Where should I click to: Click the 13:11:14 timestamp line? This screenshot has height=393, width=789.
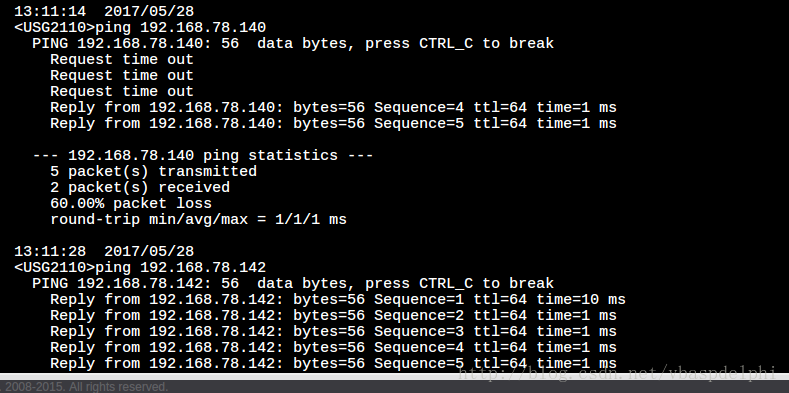point(104,11)
